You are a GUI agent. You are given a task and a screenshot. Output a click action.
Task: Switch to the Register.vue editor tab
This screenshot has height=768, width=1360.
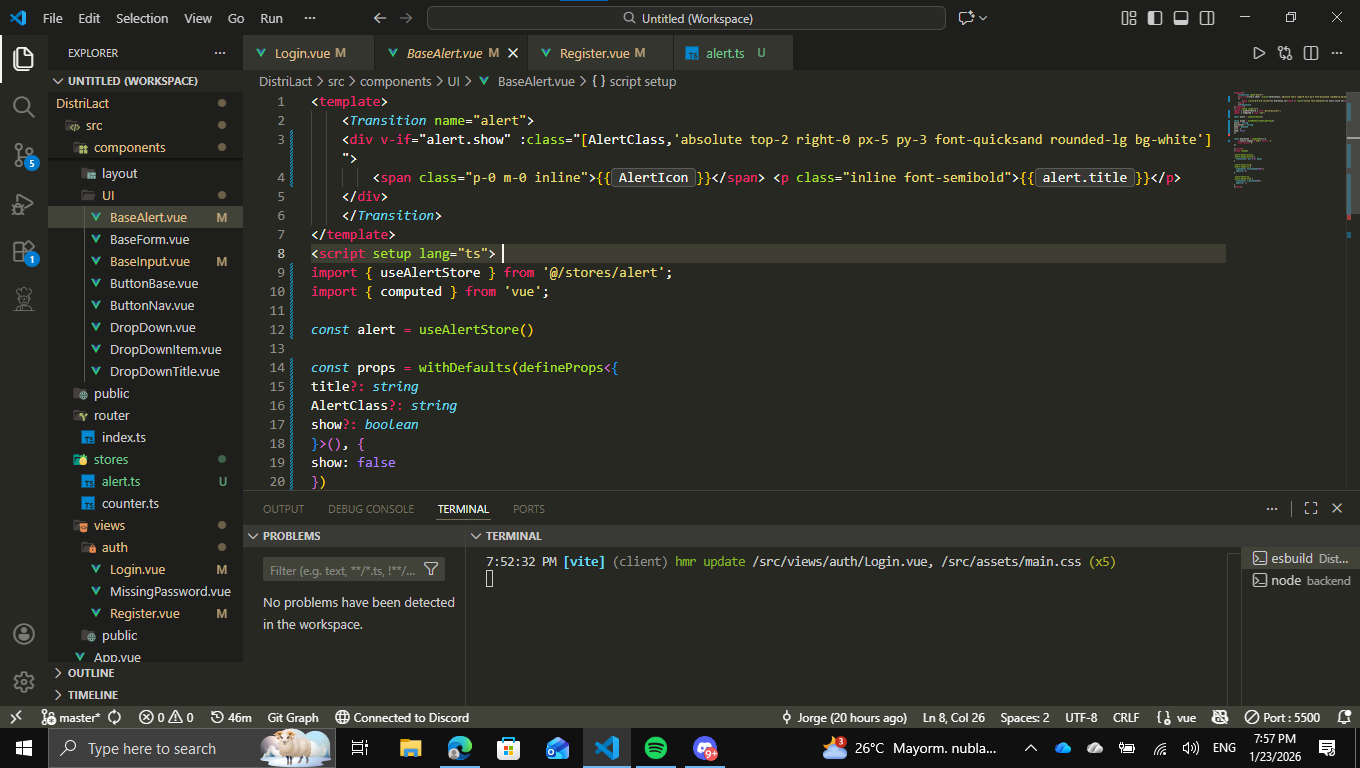pos(594,53)
